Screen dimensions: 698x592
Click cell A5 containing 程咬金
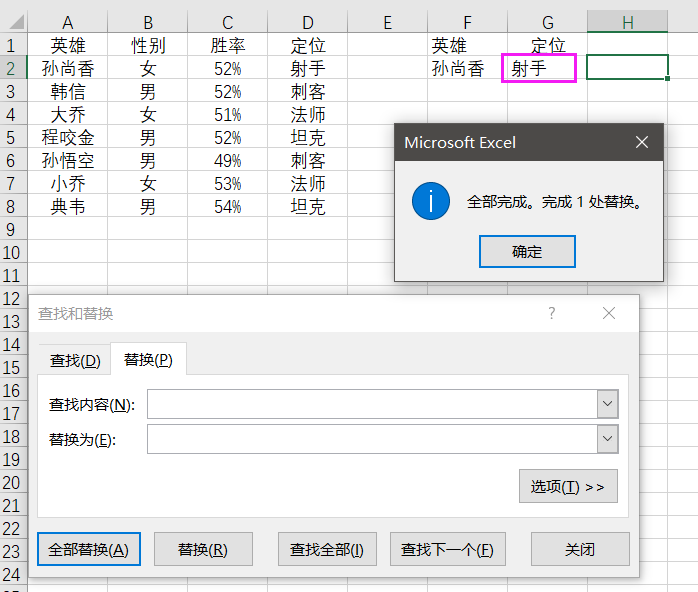click(67, 137)
